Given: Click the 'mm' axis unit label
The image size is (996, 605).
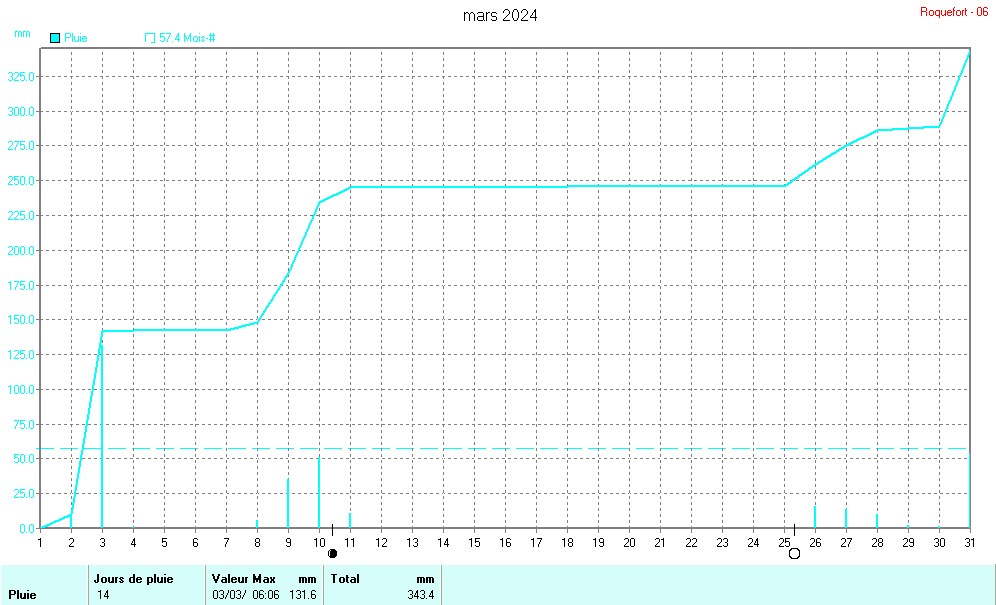Looking at the screenshot, I should pyautogui.click(x=22, y=34).
